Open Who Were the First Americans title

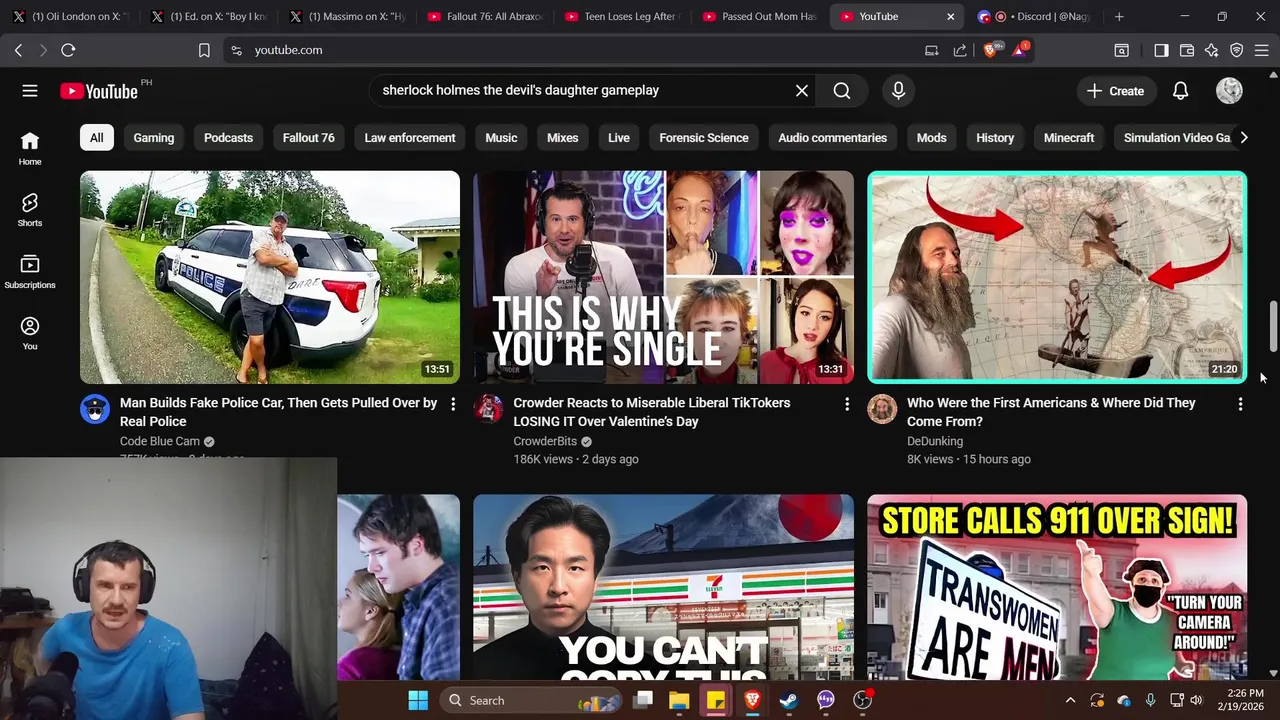pyautogui.click(x=1051, y=412)
